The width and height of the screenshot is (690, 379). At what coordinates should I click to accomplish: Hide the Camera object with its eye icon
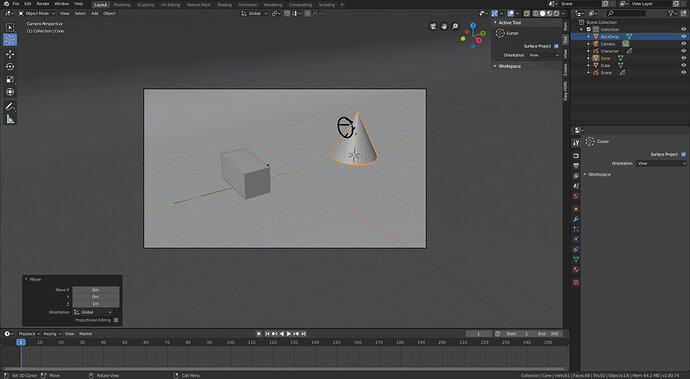tap(683, 44)
